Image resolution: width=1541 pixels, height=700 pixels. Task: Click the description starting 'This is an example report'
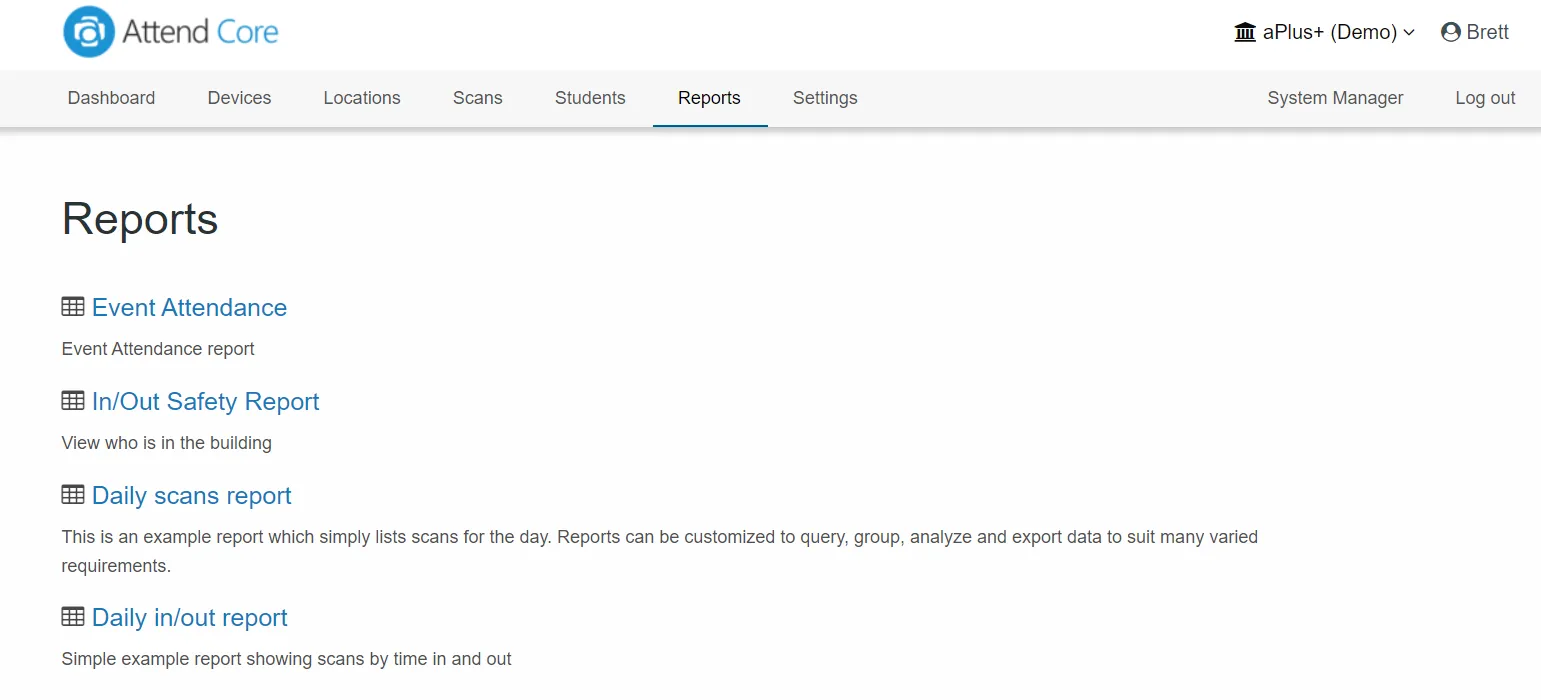(660, 551)
